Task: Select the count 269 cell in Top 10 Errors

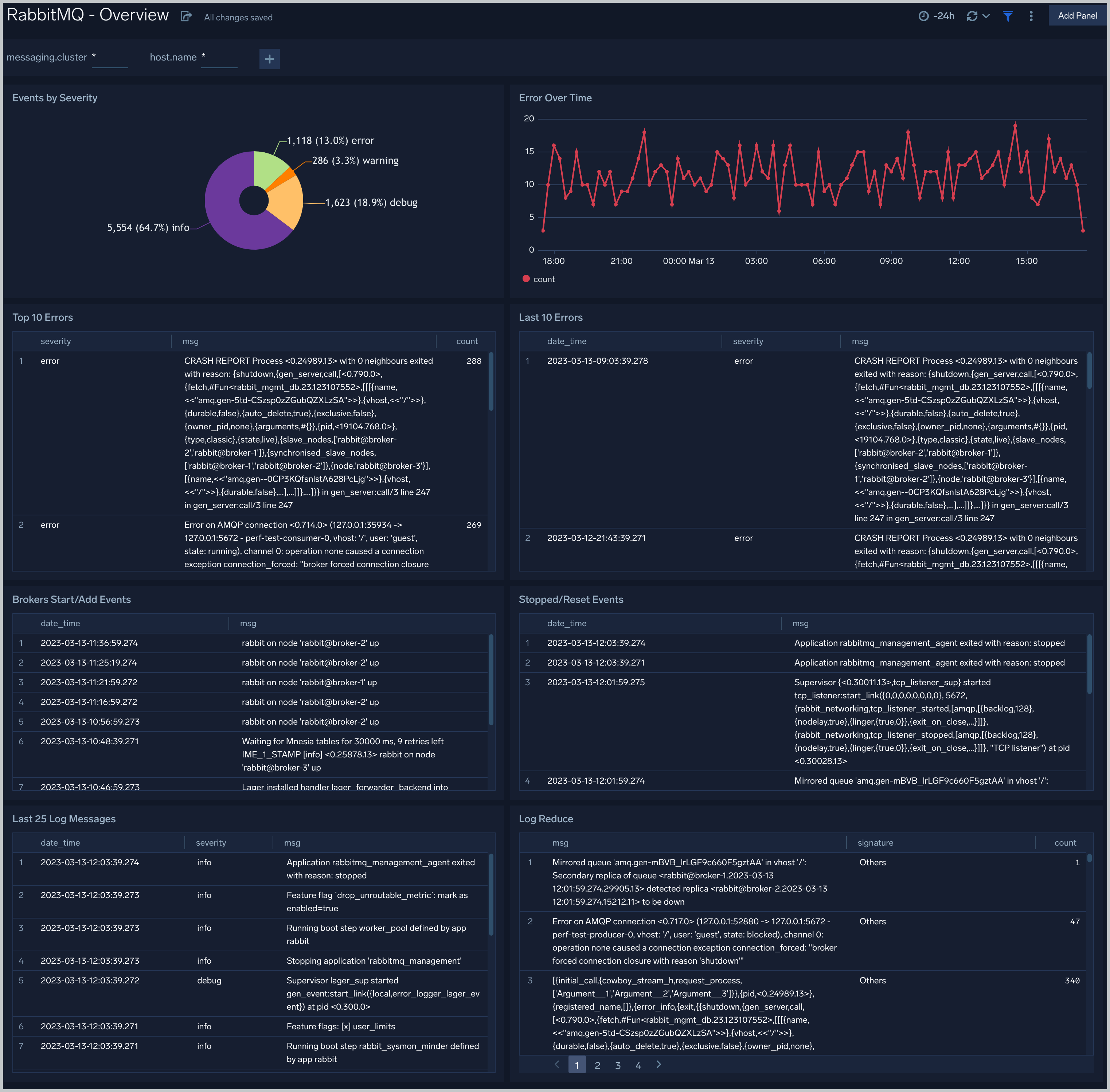Action: 474,525
